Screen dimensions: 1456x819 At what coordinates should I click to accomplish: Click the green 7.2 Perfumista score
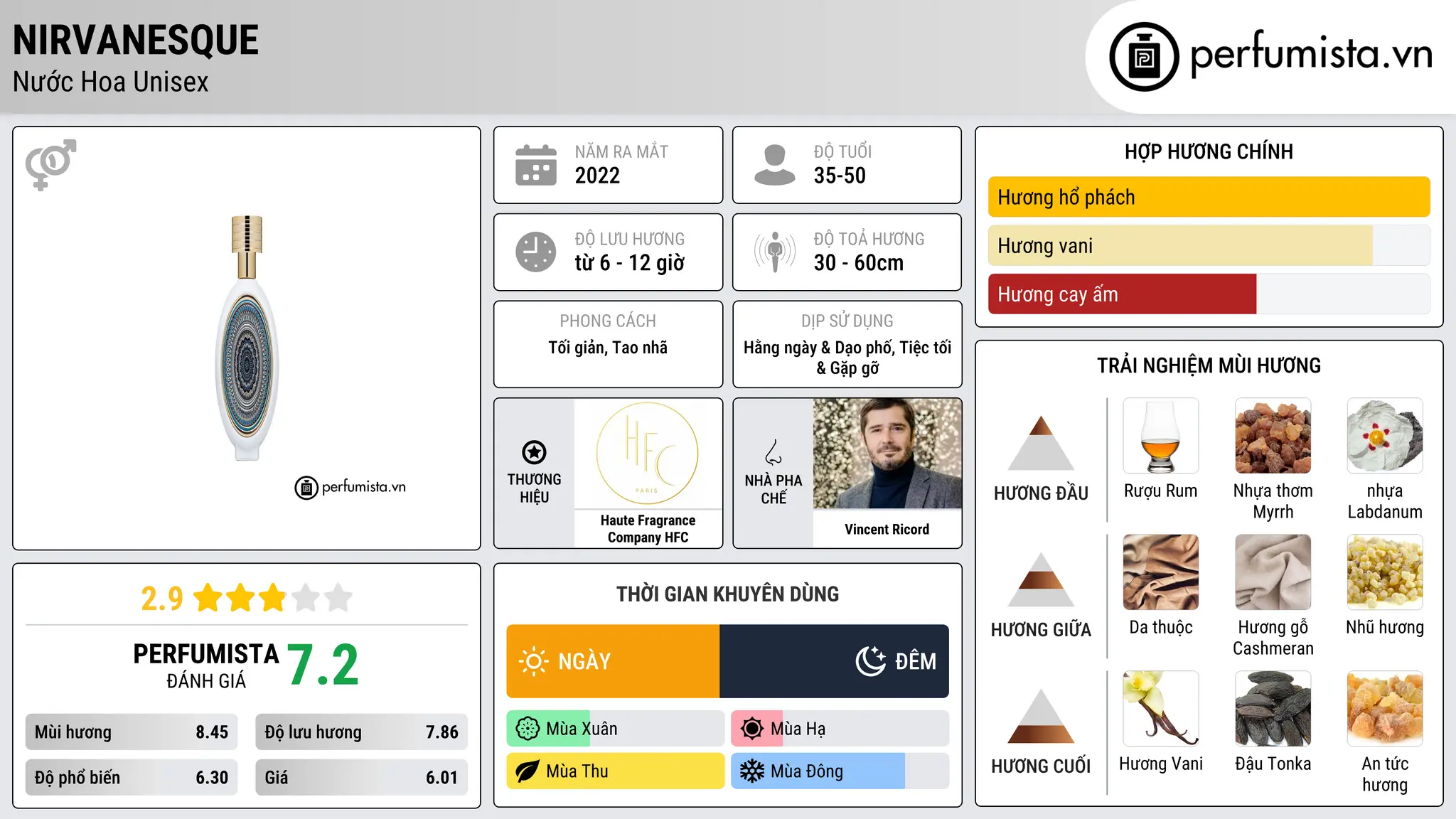coord(323,665)
